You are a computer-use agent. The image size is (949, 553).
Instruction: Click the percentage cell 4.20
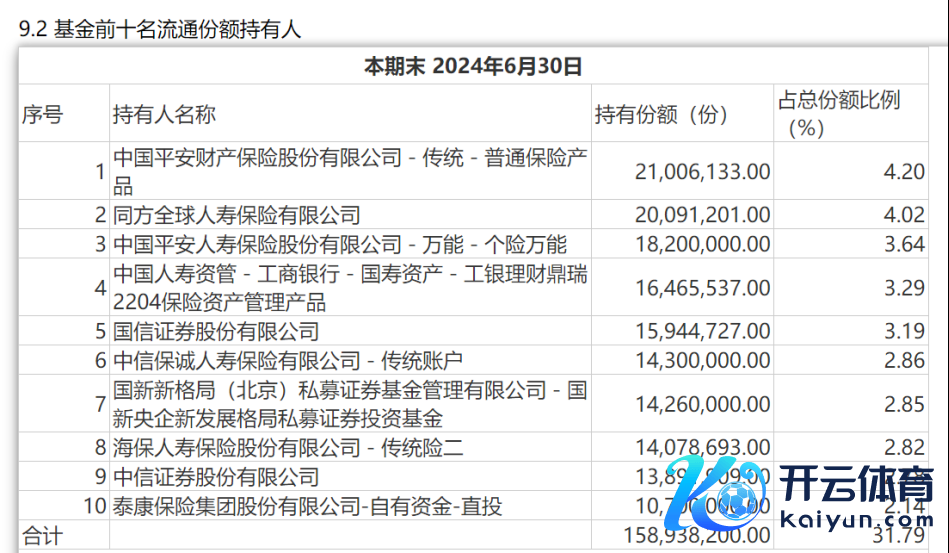904,172
